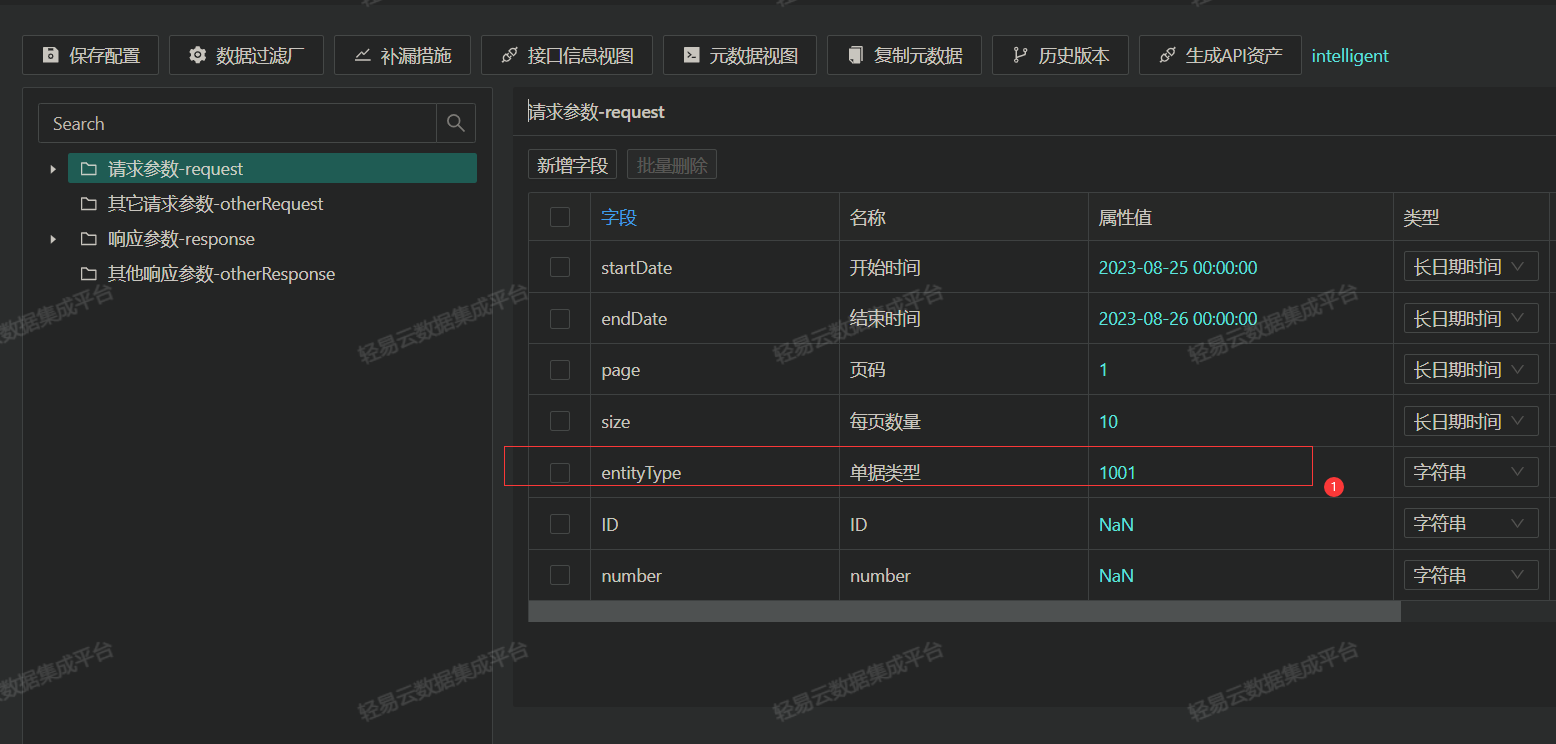The width and height of the screenshot is (1556, 744).
Task: Open type dropdown for ID row
Action: tap(1471, 524)
